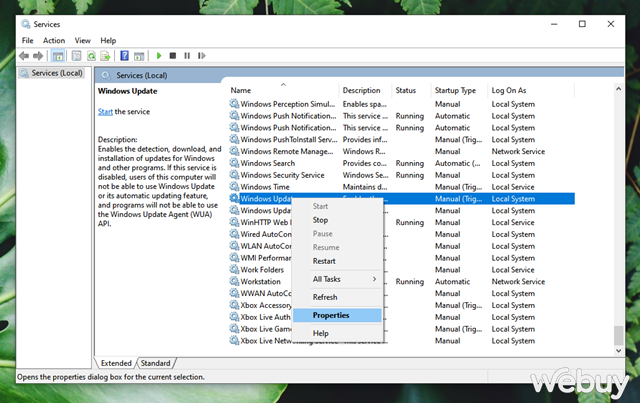
Task: Click gear icon next to Work Folders
Action: pyautogui.click(x=234, y=269)
